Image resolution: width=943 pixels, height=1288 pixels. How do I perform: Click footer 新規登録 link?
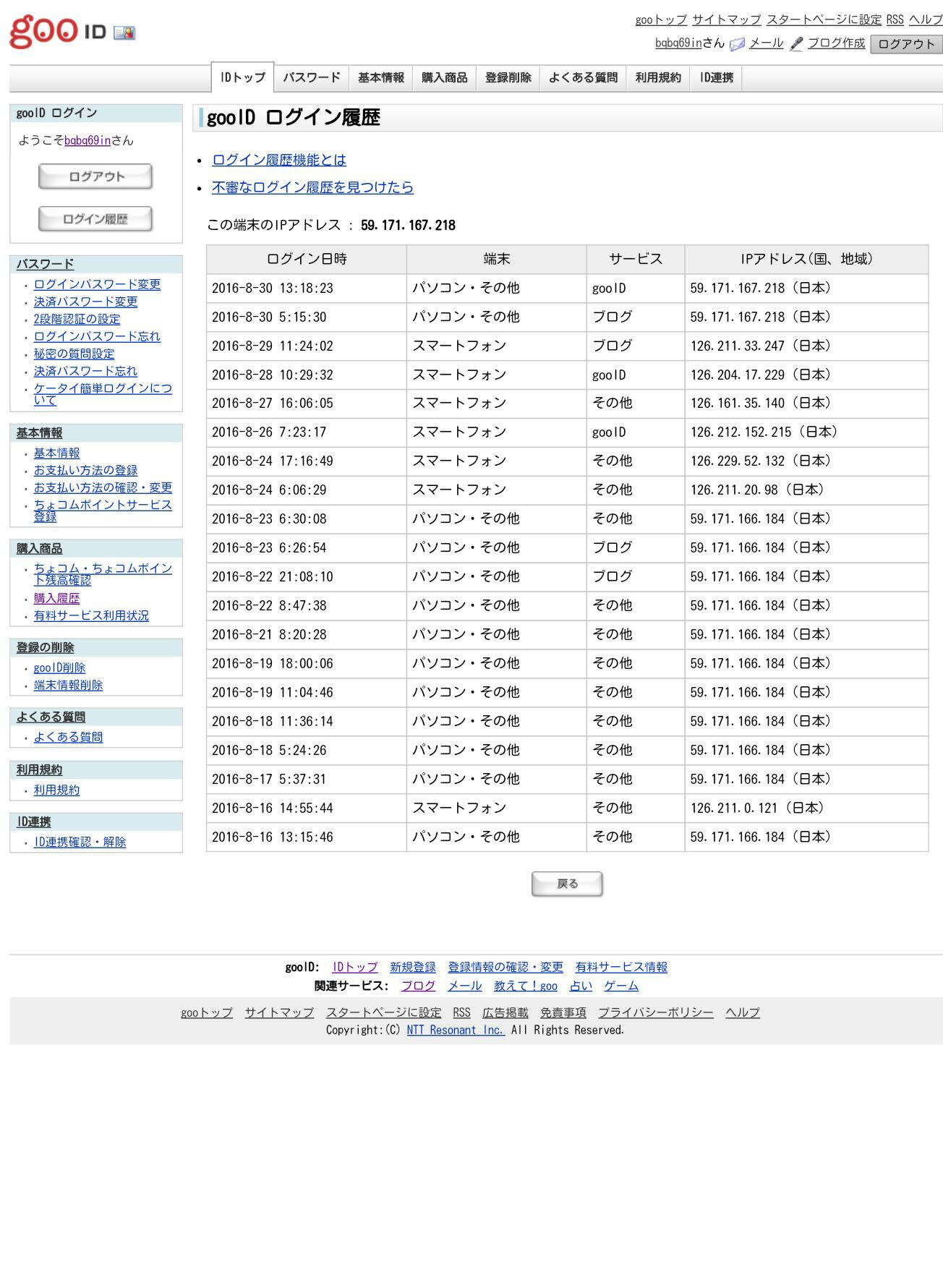click(x=413, y=967)
